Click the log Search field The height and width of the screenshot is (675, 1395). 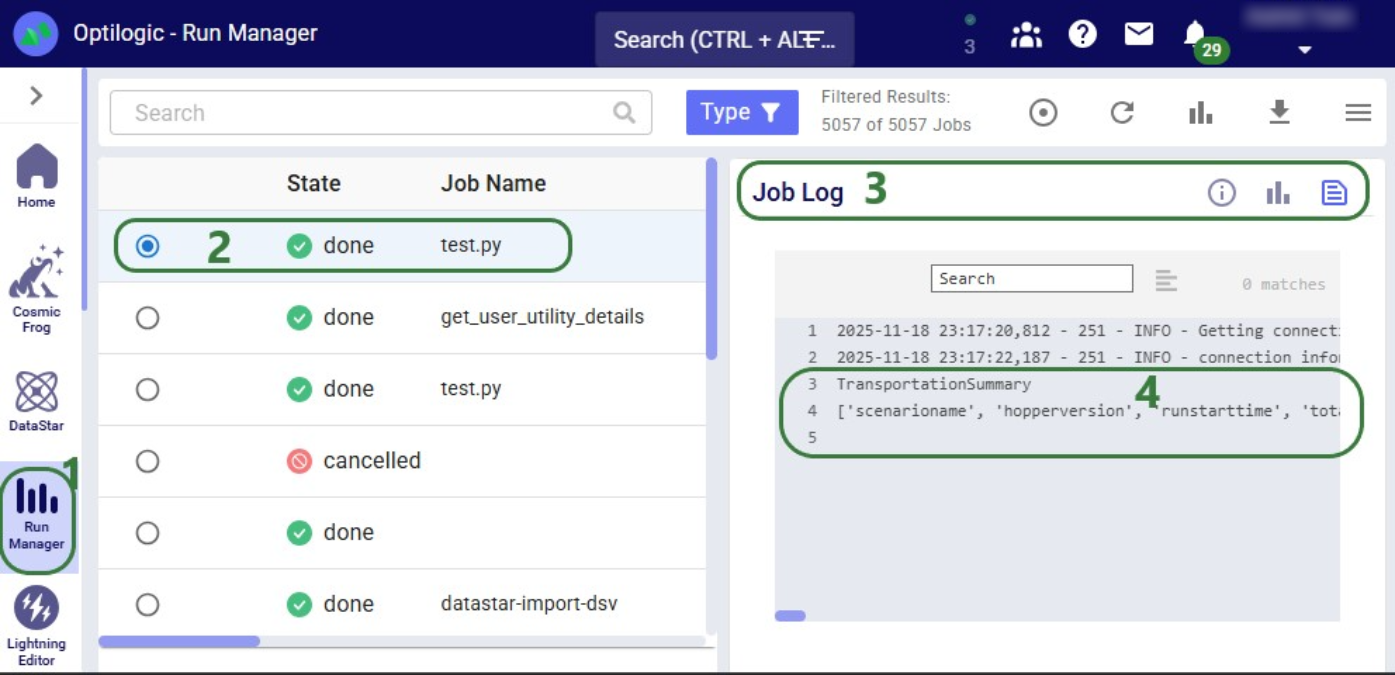1032,279
